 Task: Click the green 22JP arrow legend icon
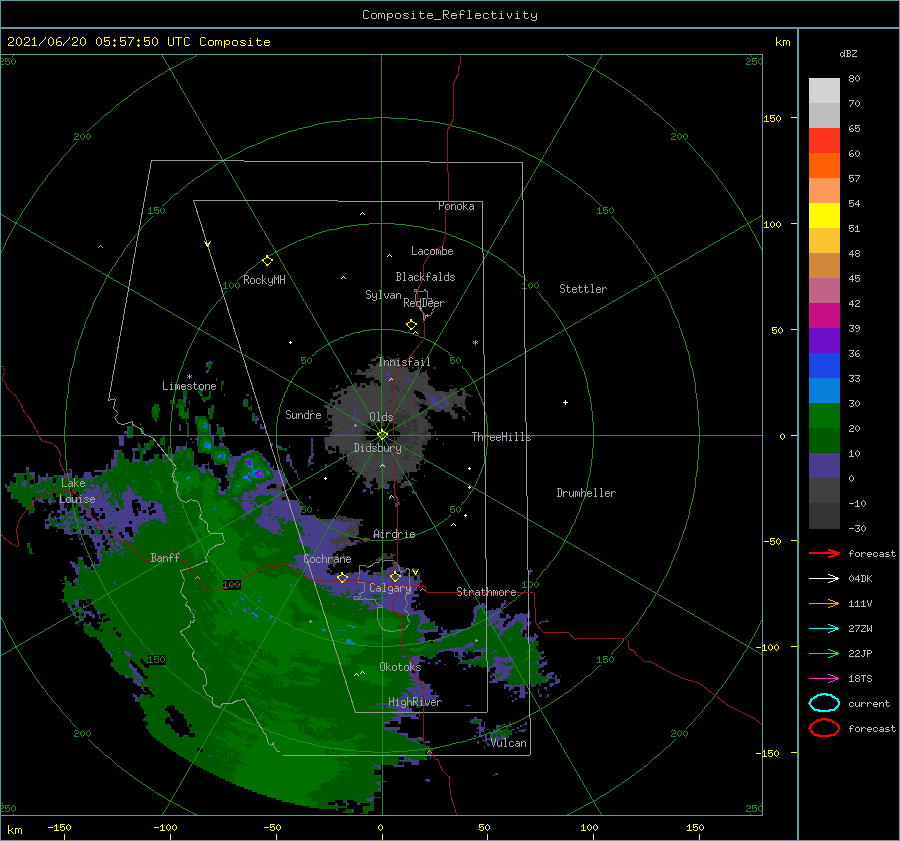click(x=824, y=653)
